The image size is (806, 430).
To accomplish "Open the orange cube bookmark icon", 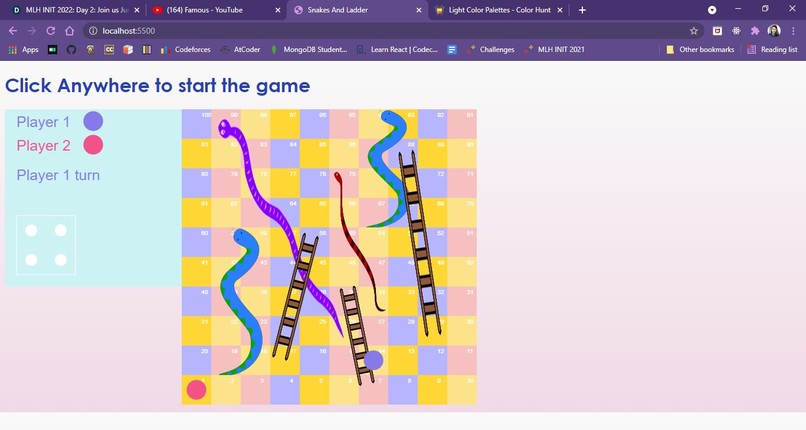I will pyautogui.click(x=127, y=50).
